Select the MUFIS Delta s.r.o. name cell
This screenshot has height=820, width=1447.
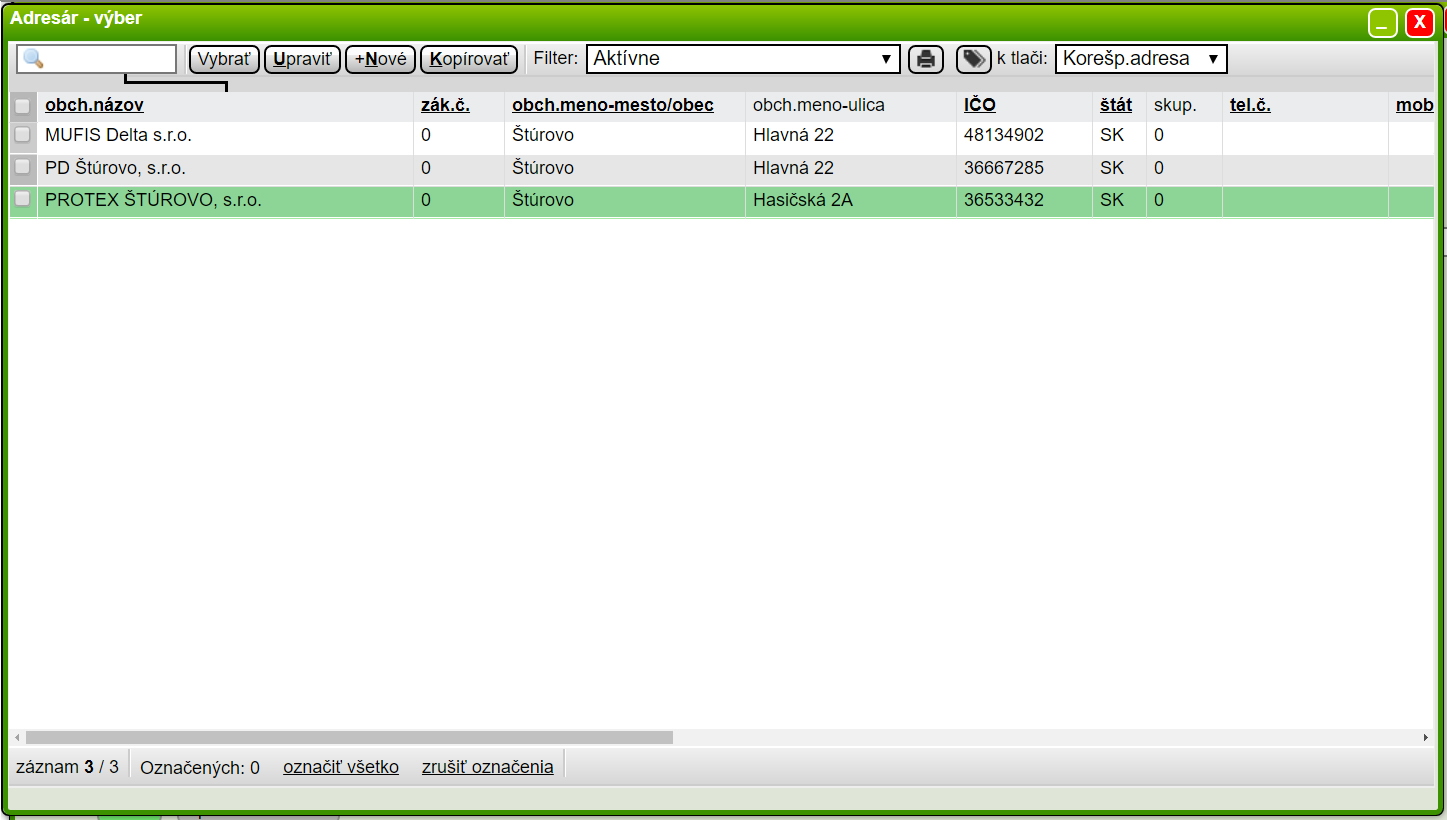(225, 135)
